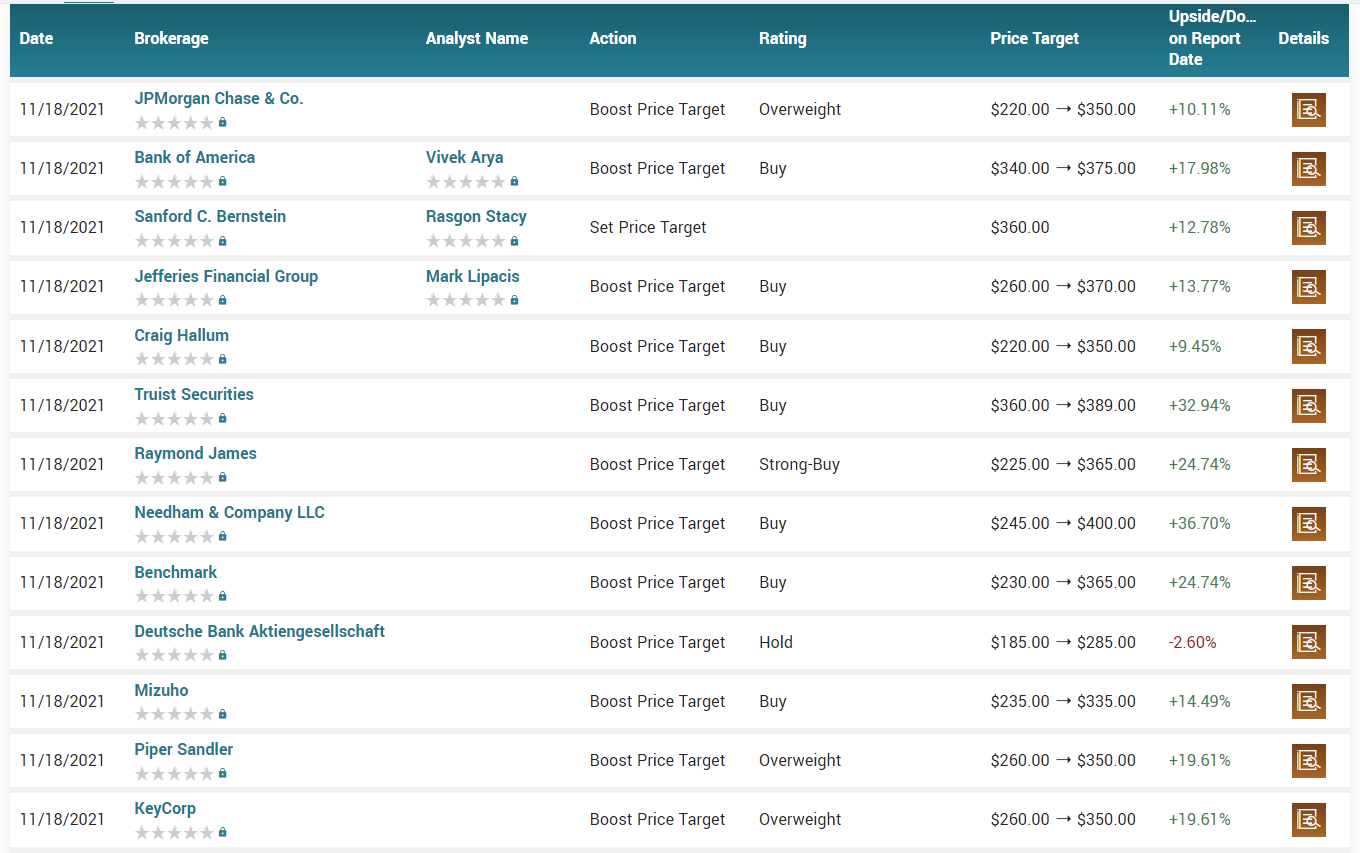
Task: View analyst Mark Lipacis profile
Action: 473,276
